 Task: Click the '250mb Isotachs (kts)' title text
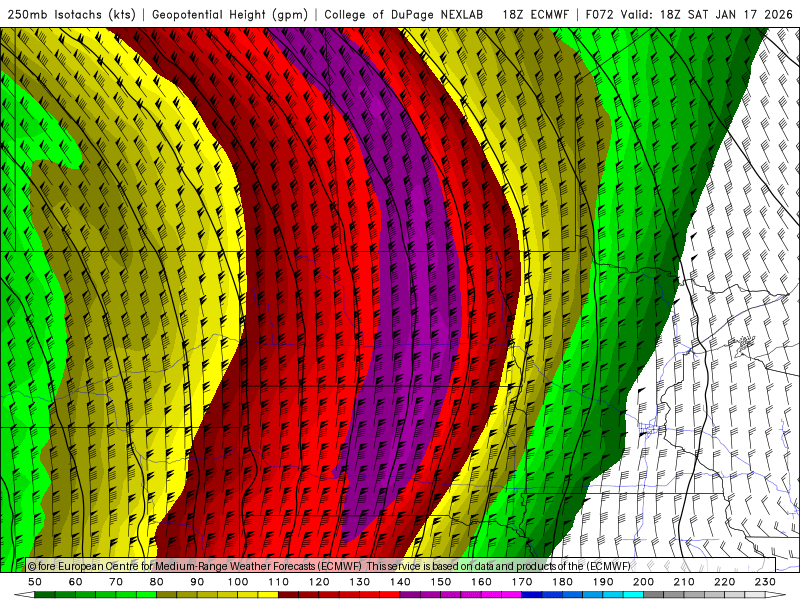(71, 14)
